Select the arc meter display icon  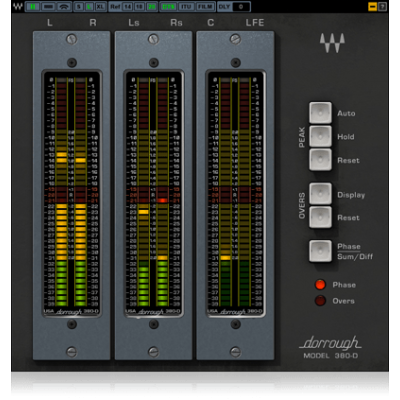64,6
